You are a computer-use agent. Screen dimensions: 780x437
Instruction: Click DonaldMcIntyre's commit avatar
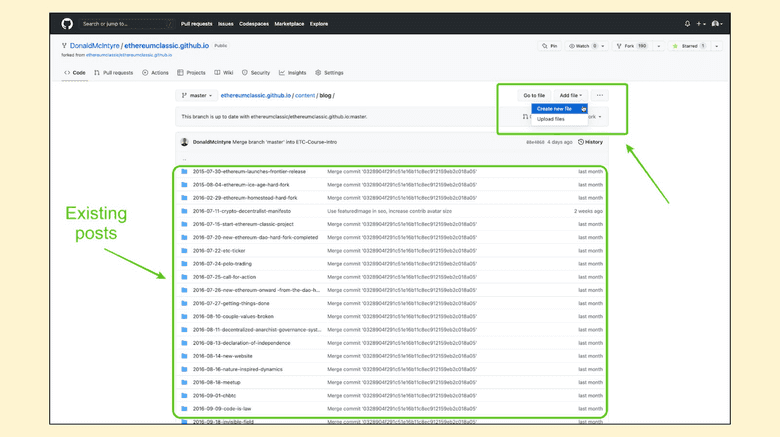[x=185, y=142]
